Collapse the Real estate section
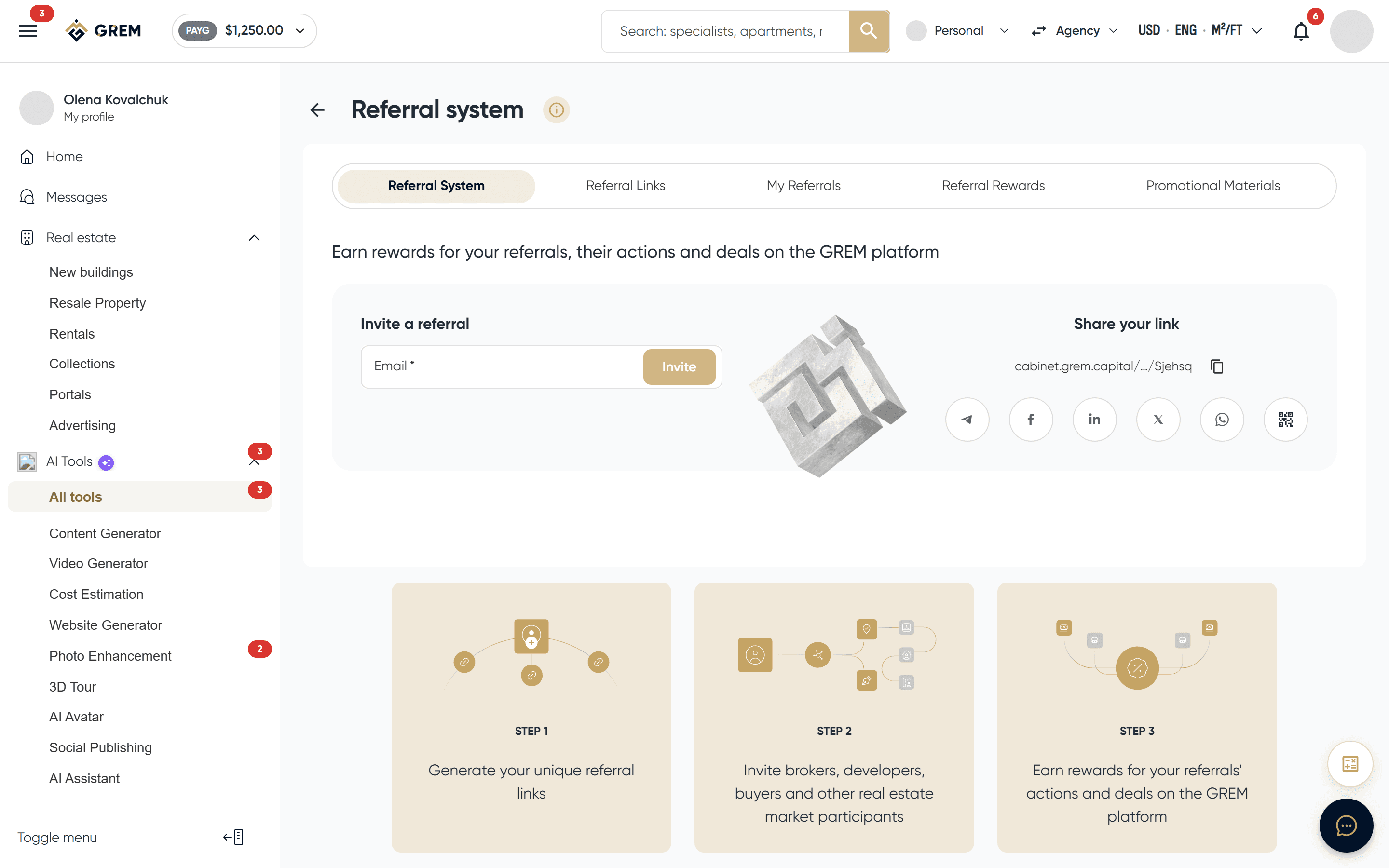Image resolution: width=1389 pixels, height=868 pixels. (254, 238)
